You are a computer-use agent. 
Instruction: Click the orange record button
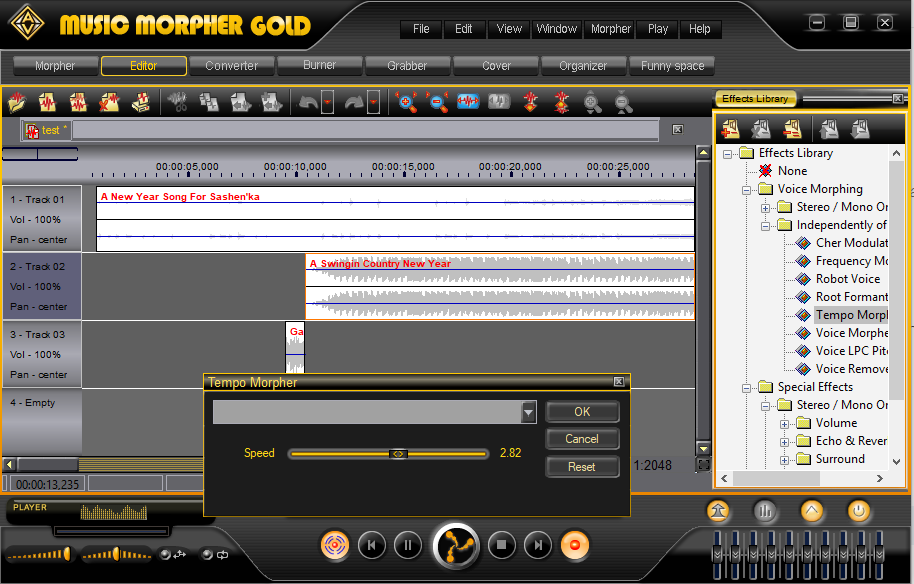[575, 546]
